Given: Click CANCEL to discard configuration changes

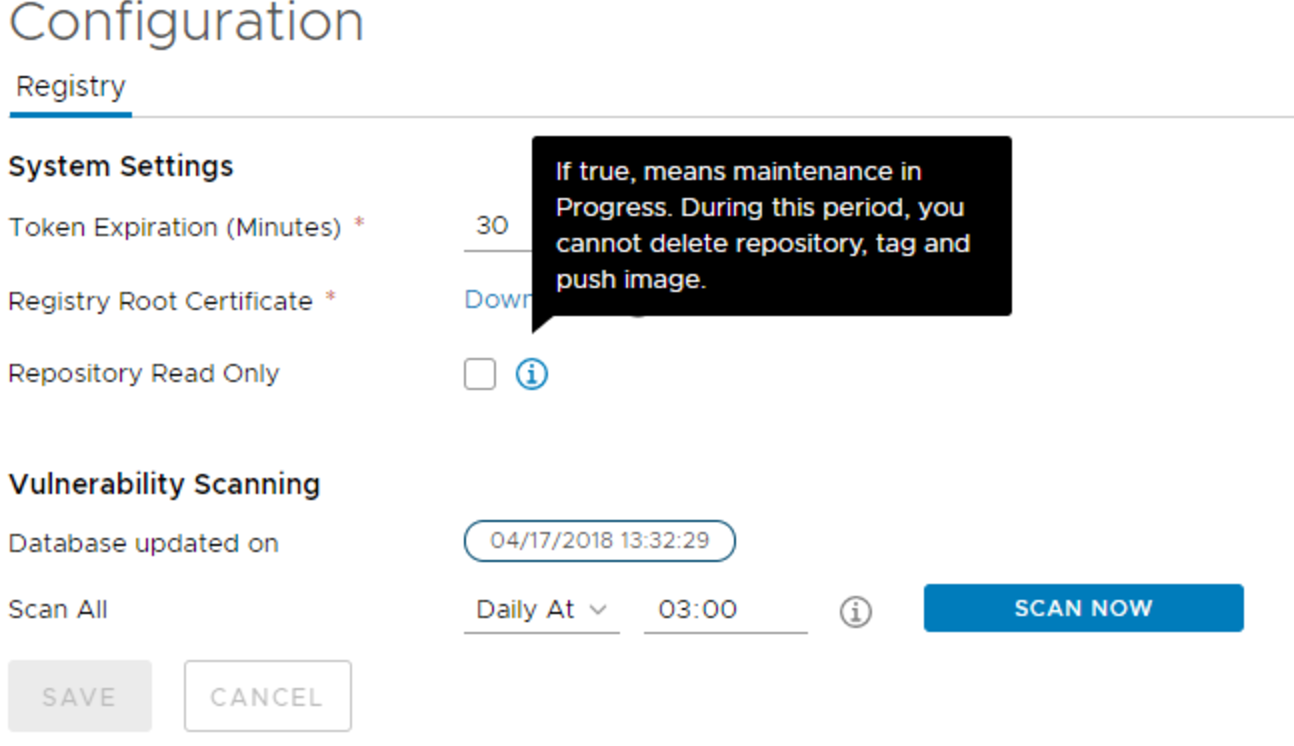Looking at the screenshot, I should (267, 696).
